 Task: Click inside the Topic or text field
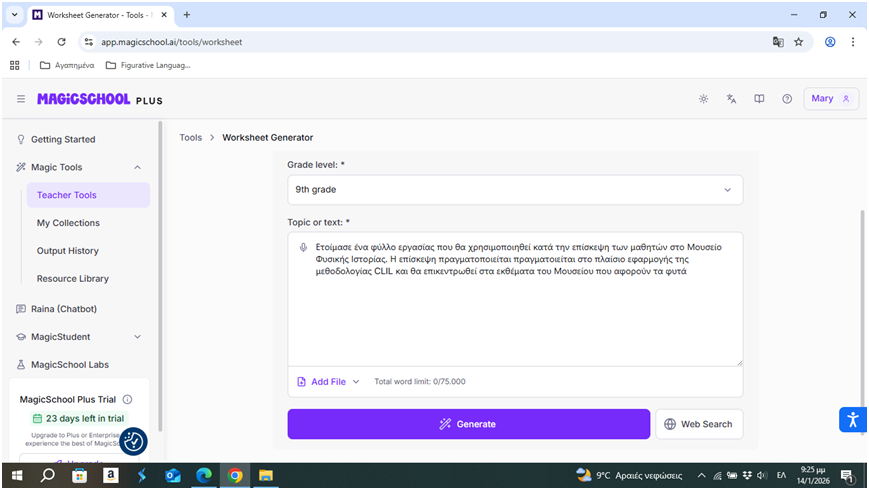coord(515,320)
